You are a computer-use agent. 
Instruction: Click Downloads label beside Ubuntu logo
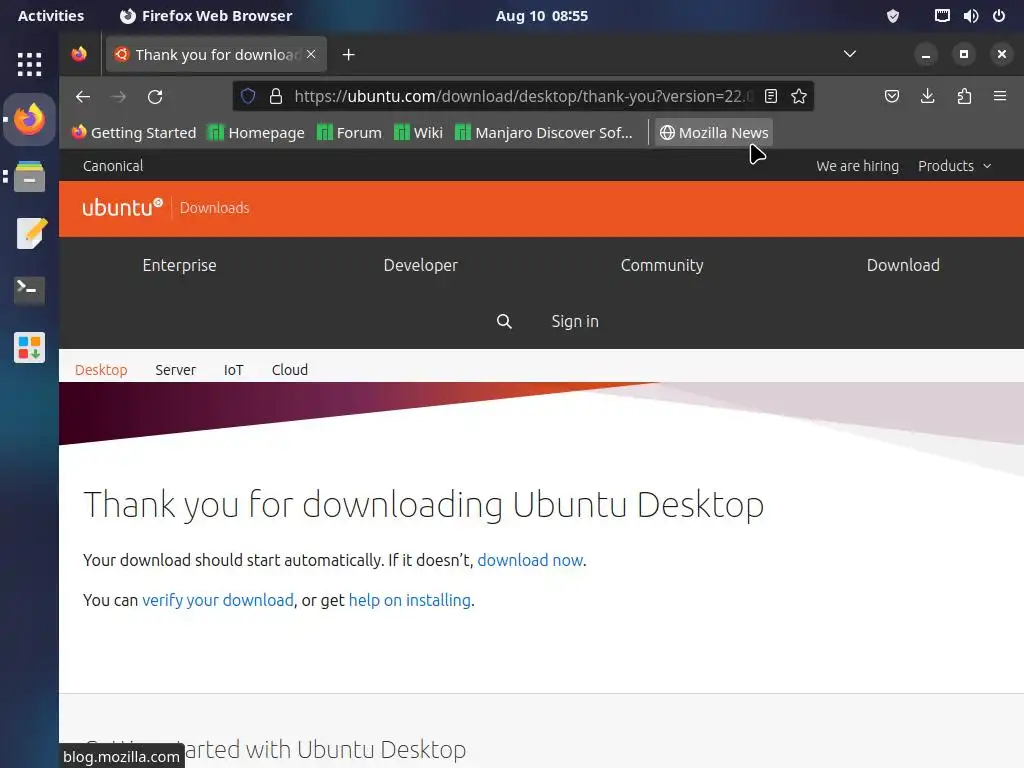(215, 208)
